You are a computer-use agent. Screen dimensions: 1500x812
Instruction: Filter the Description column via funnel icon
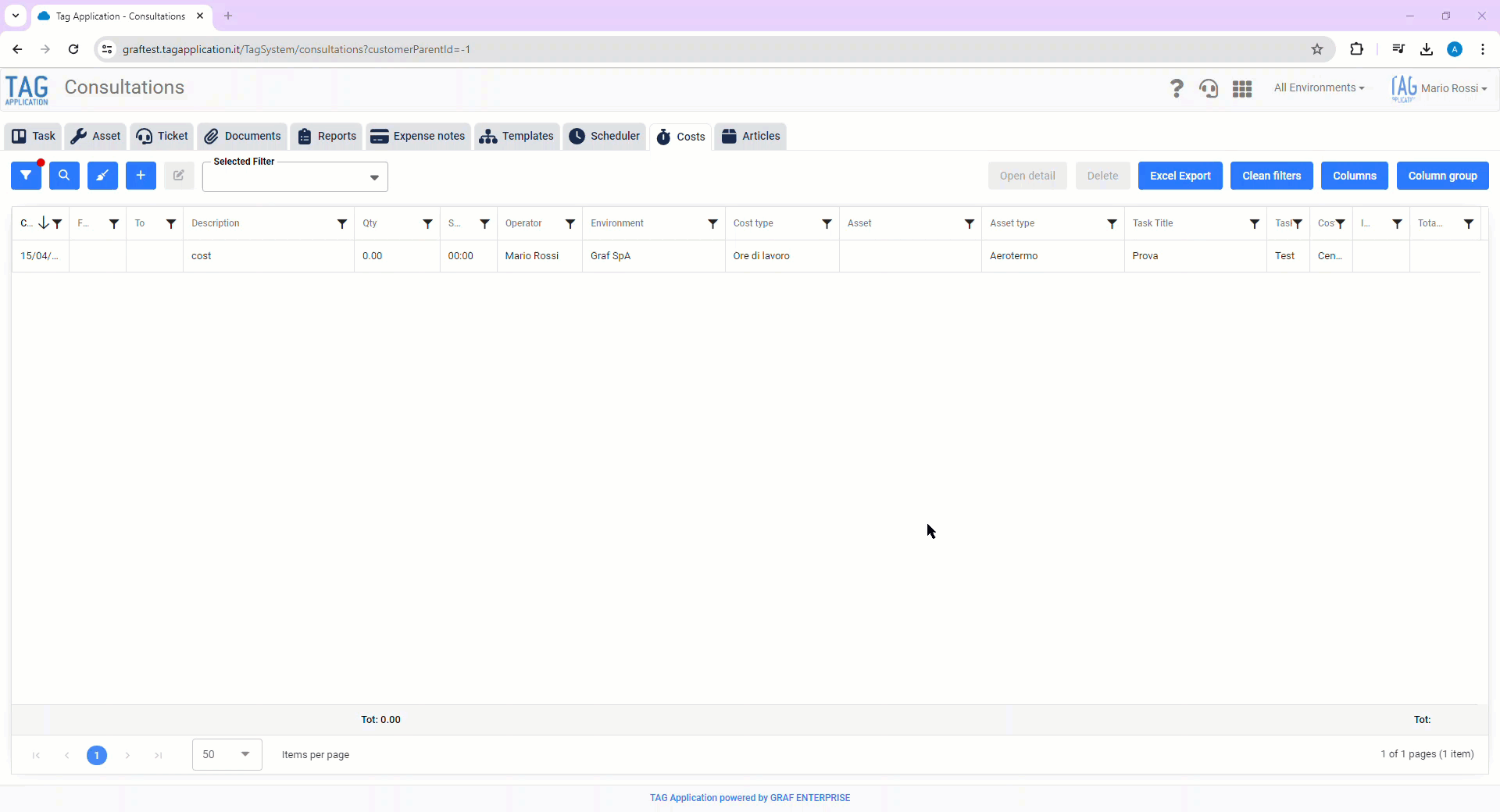342,224
